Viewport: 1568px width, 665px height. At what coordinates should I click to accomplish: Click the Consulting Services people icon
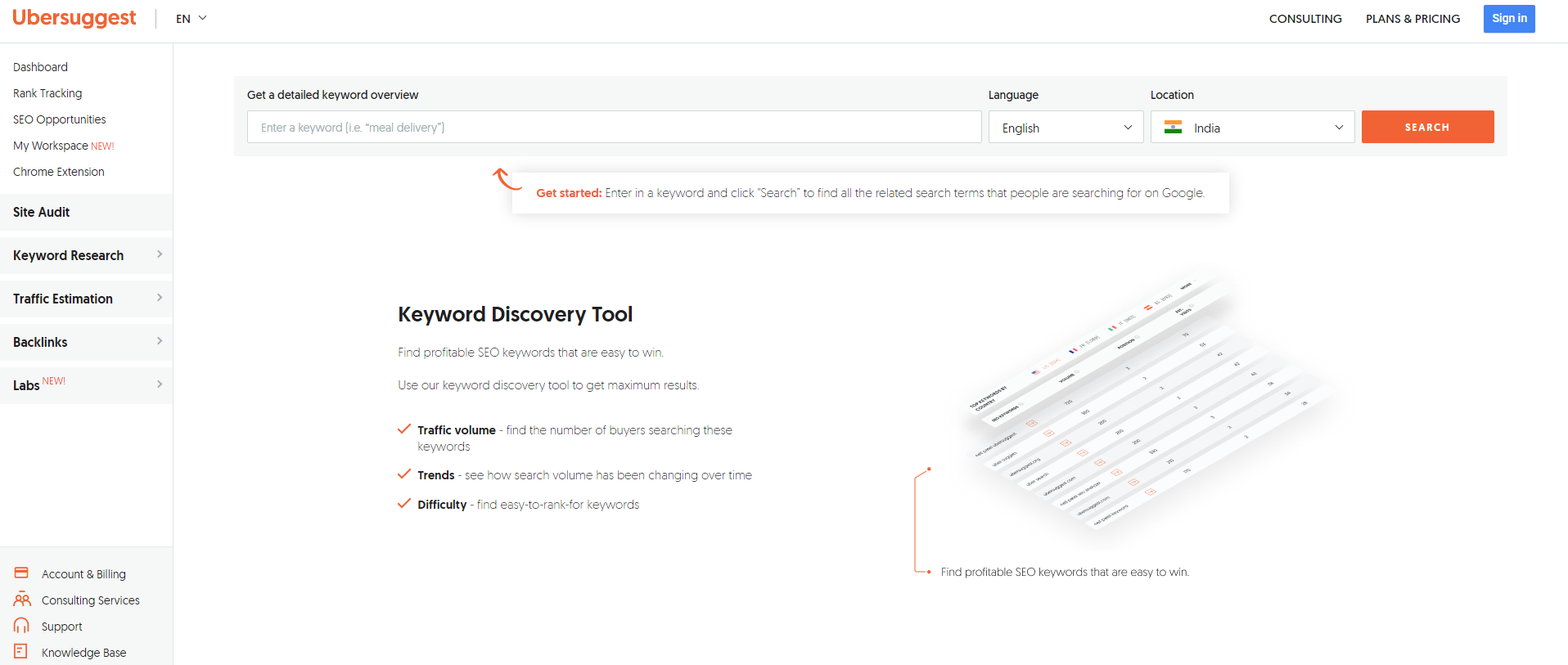(x=22, y=600)
